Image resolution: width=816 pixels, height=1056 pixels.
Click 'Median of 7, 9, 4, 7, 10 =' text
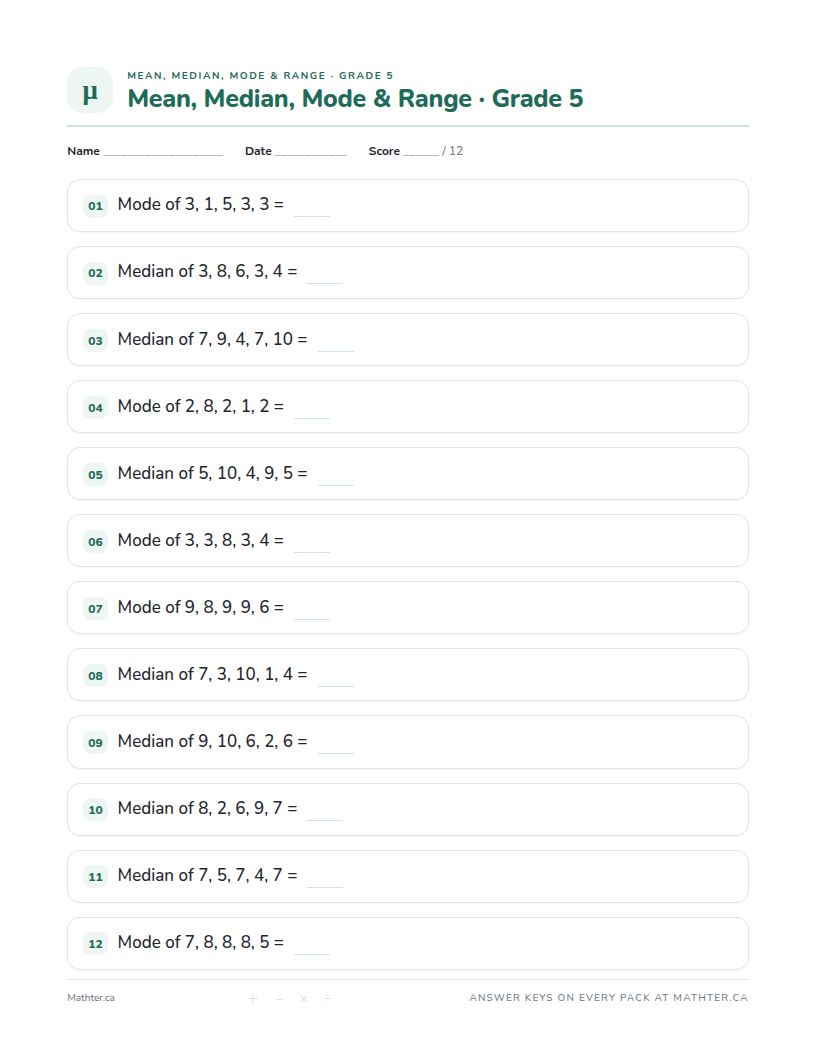coord(212,339)
